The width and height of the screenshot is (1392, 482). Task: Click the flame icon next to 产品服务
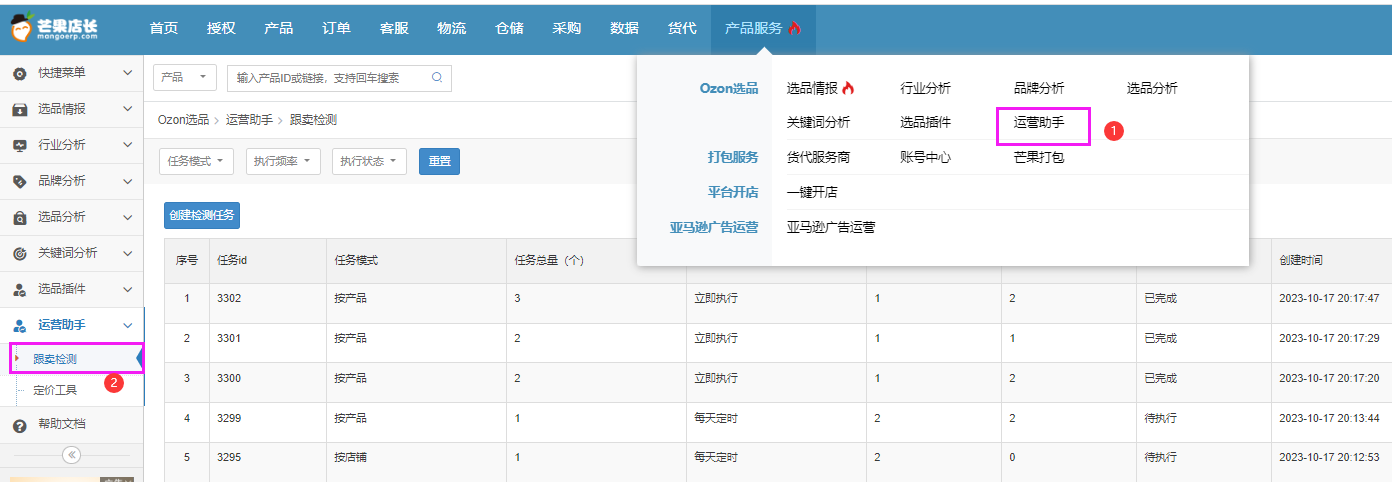pos(795,28)
